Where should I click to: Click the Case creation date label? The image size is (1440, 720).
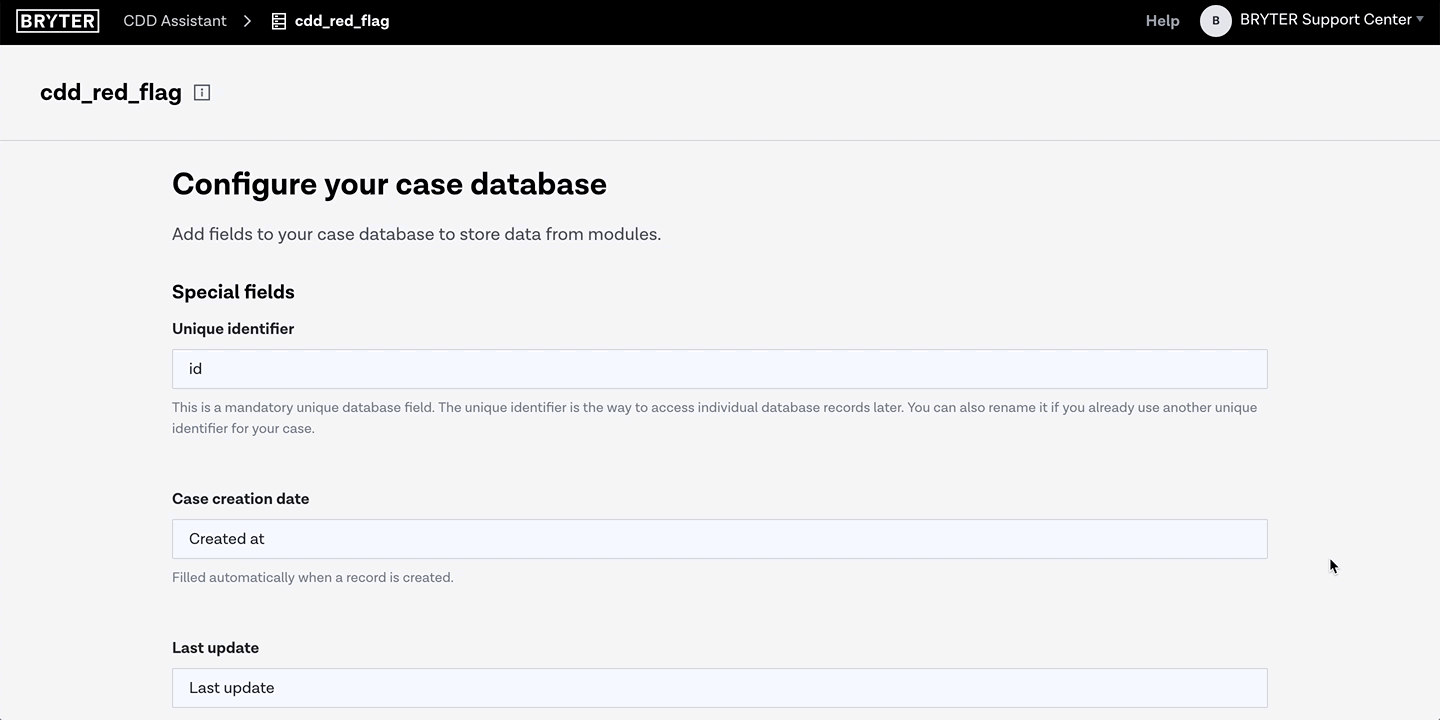click(241, 499)
